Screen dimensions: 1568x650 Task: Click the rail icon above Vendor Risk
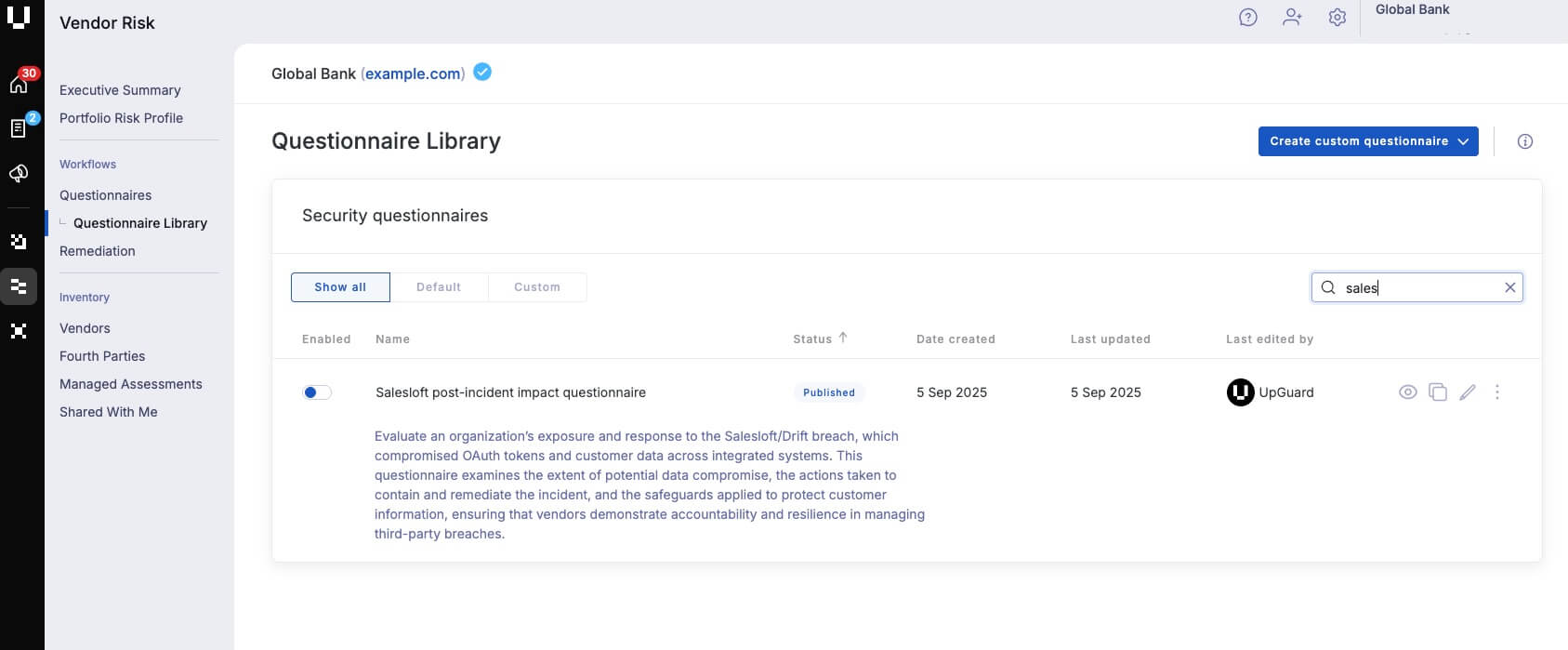pos(19,242)
